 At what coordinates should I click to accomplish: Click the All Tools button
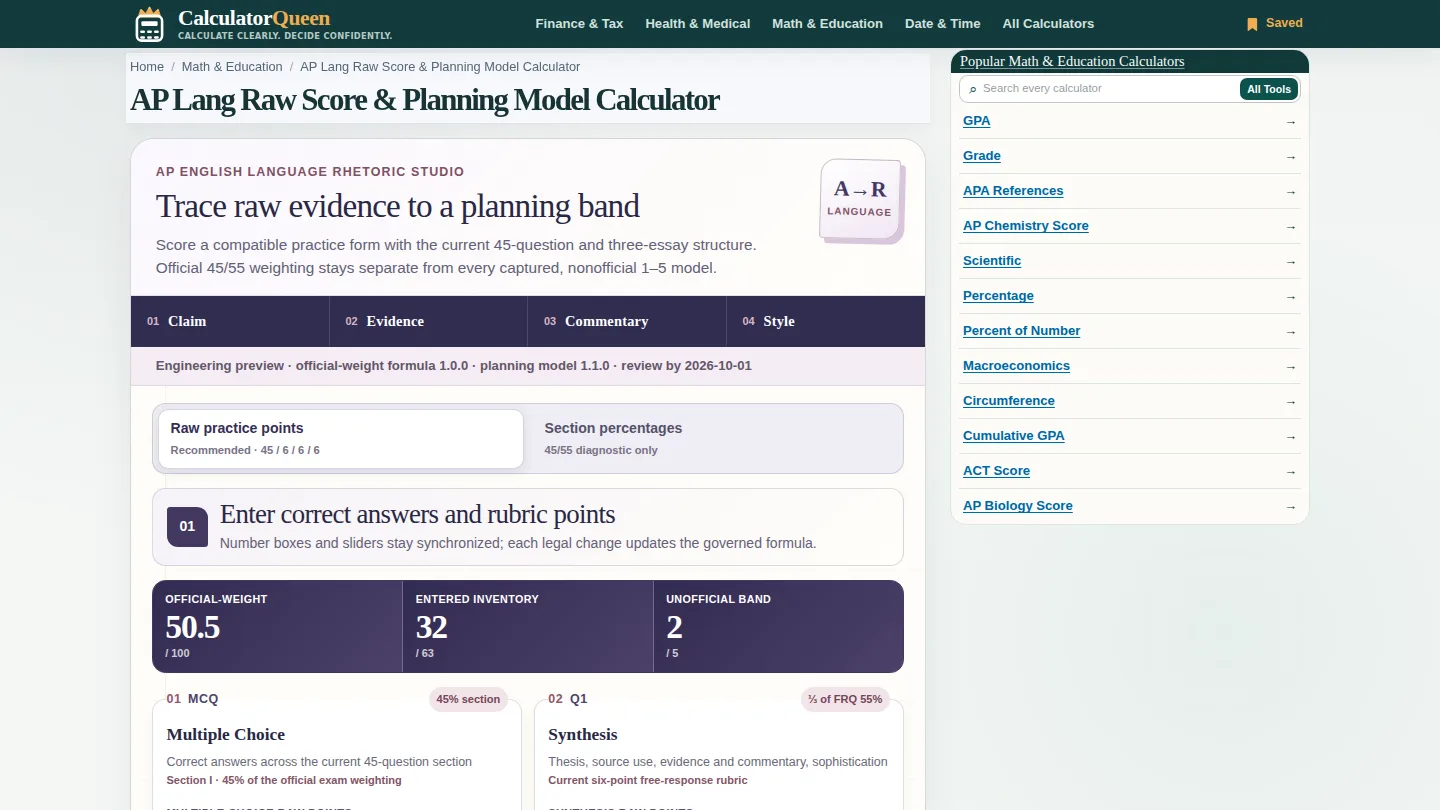click(1269, 89)
